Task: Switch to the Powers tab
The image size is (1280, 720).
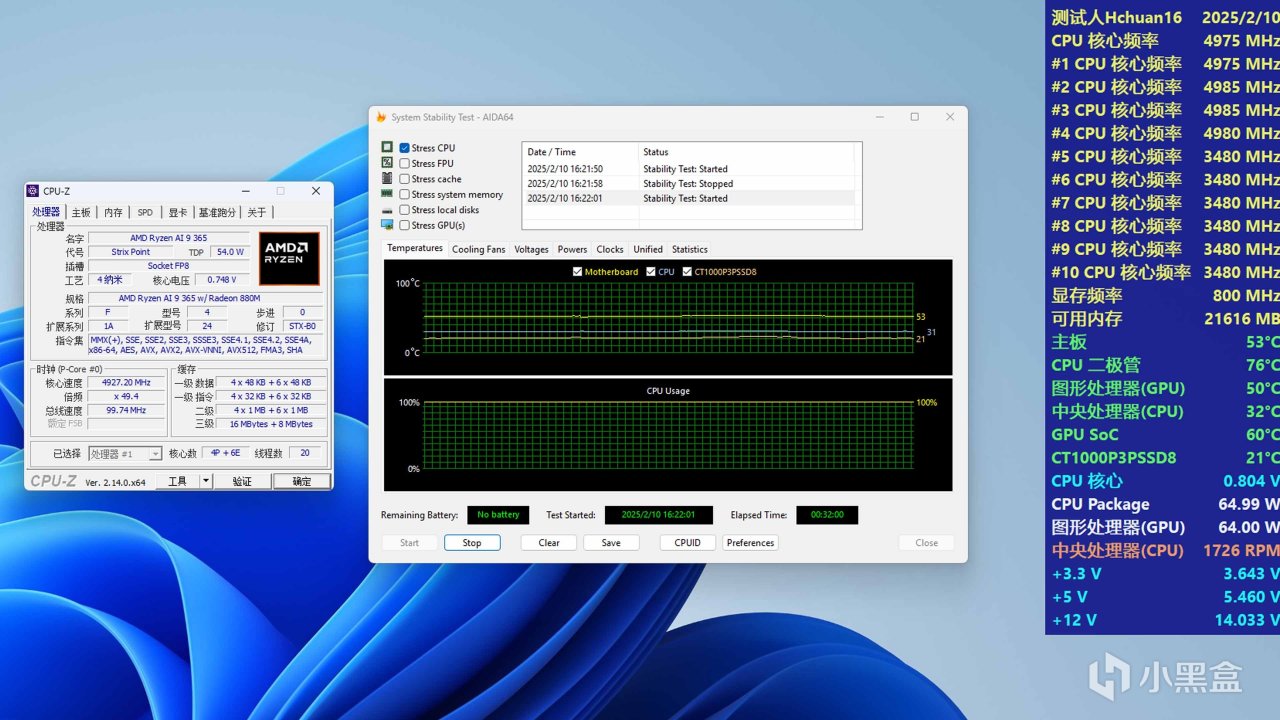Action: (572, 249)
